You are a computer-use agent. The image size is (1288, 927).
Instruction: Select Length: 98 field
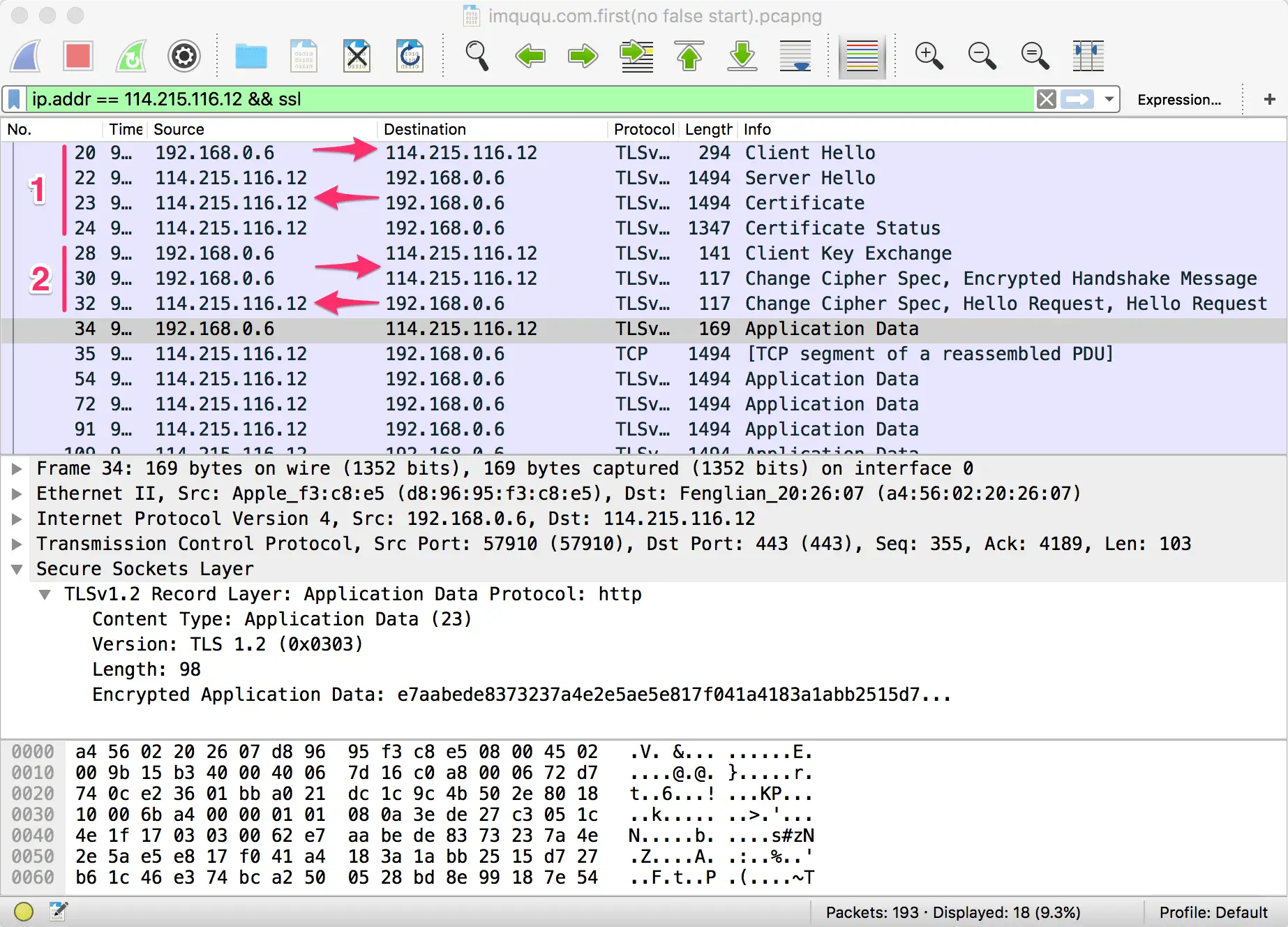pyautogui.click(x=147, y=669)
